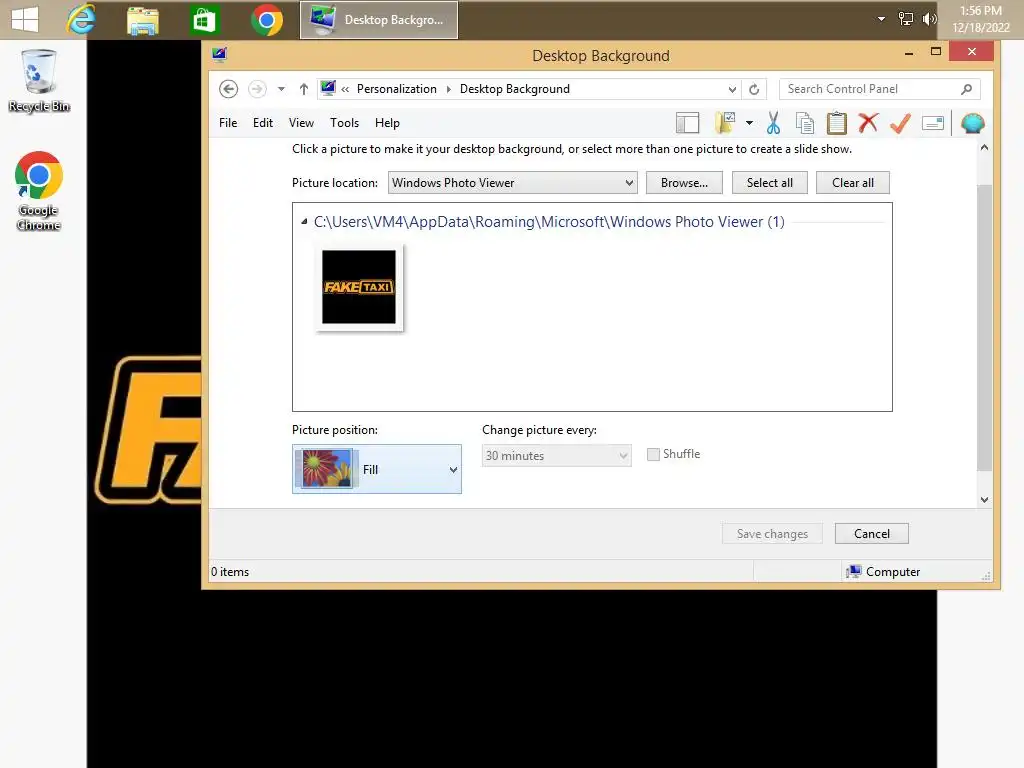Open recent locations dropdown arrow

click(281, 89)
